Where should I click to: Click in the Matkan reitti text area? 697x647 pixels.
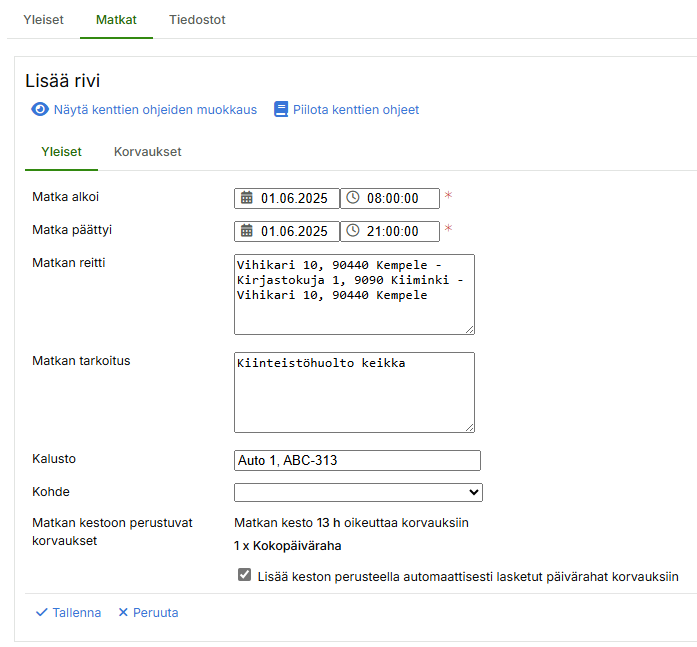pyautogui.click(x=354, y=294)
